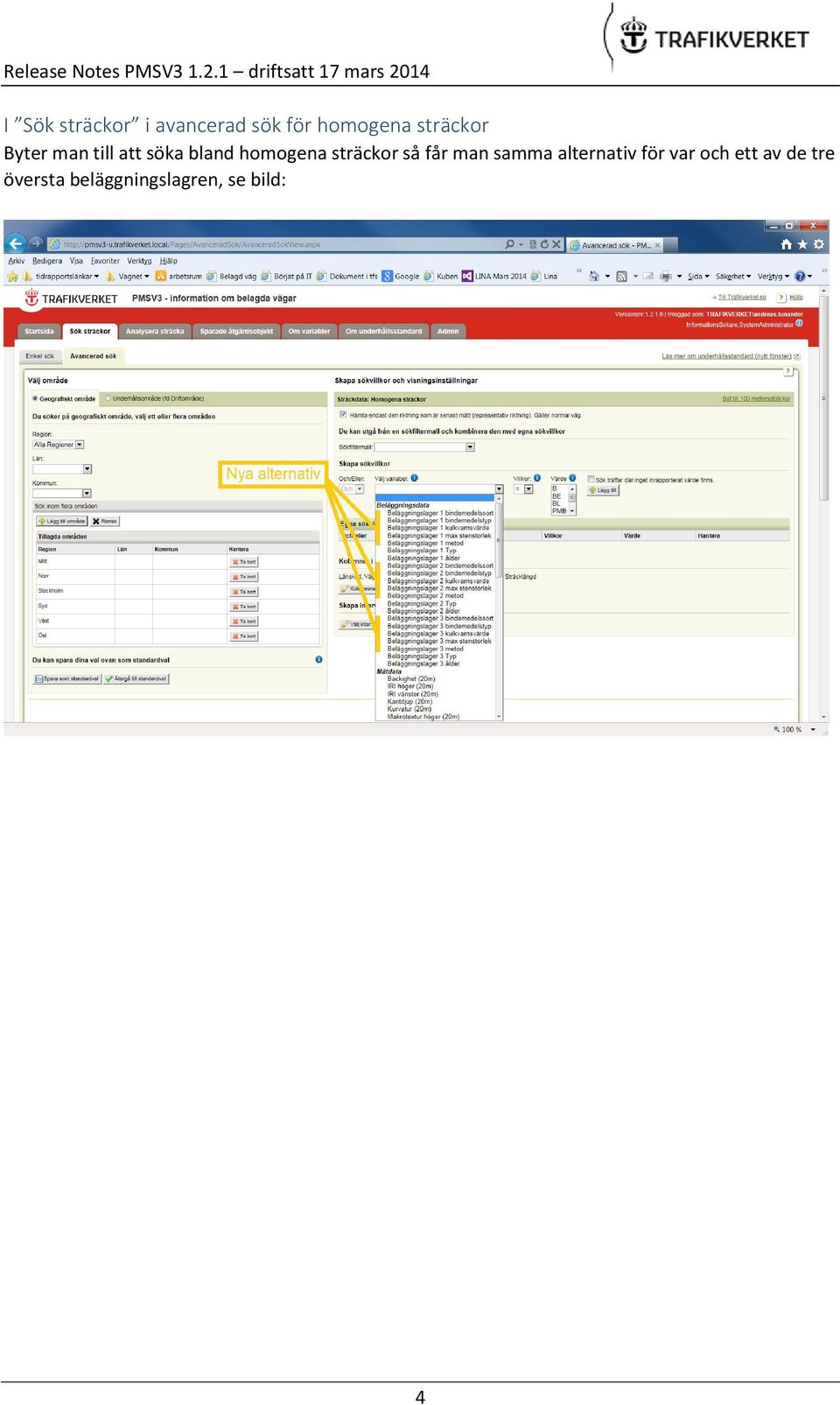The image size is (840, 1405).
Task: Click the browser forward arrow button
Action: click(x=36, y=243)
